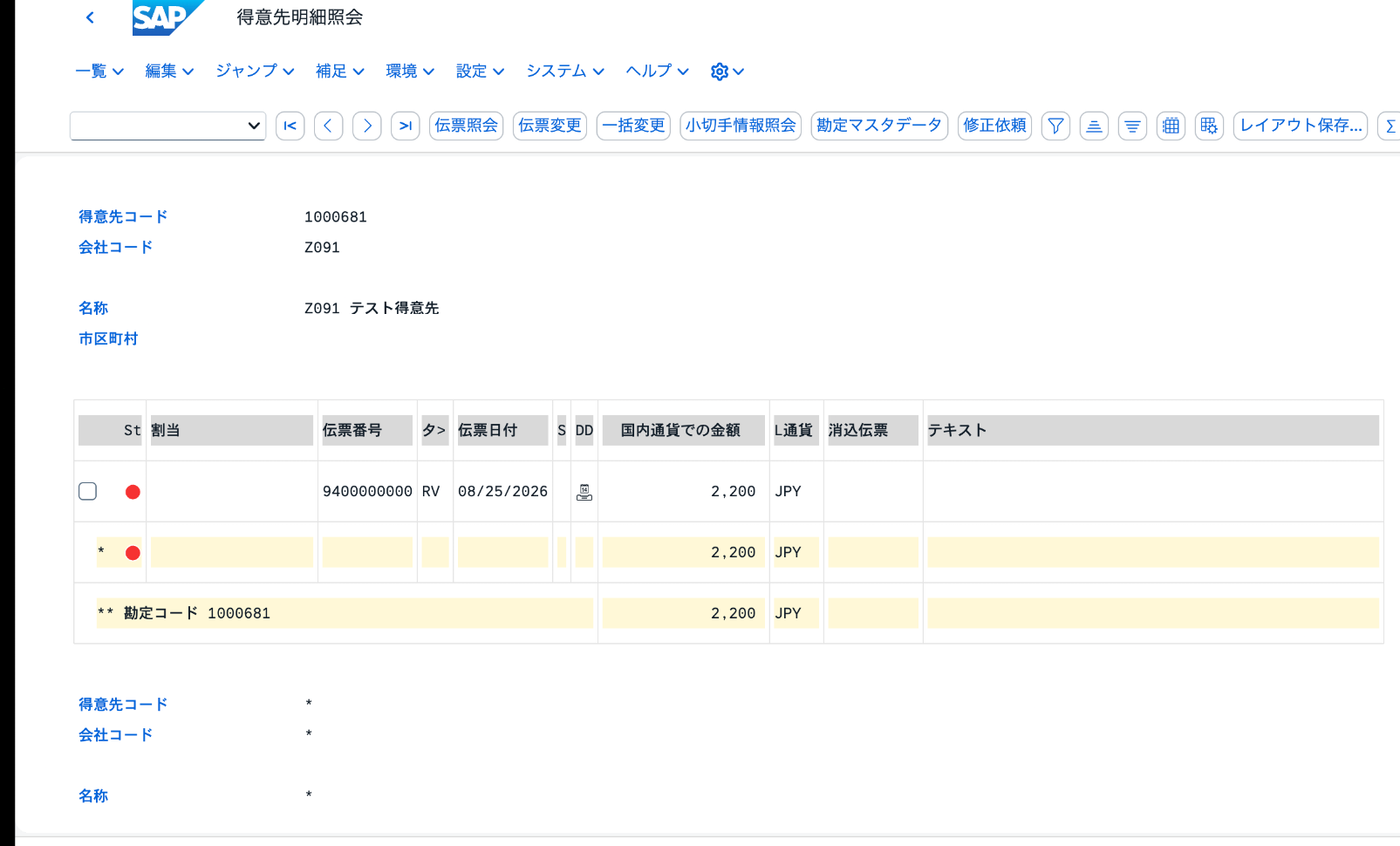The width and height of the screenshot is (1400, 846).
Task: Open the ジャンプ menu
Action: 255,72
